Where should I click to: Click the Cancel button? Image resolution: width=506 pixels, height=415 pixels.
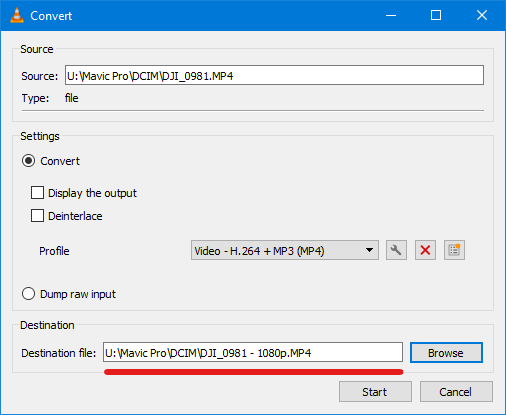point(456,392)
